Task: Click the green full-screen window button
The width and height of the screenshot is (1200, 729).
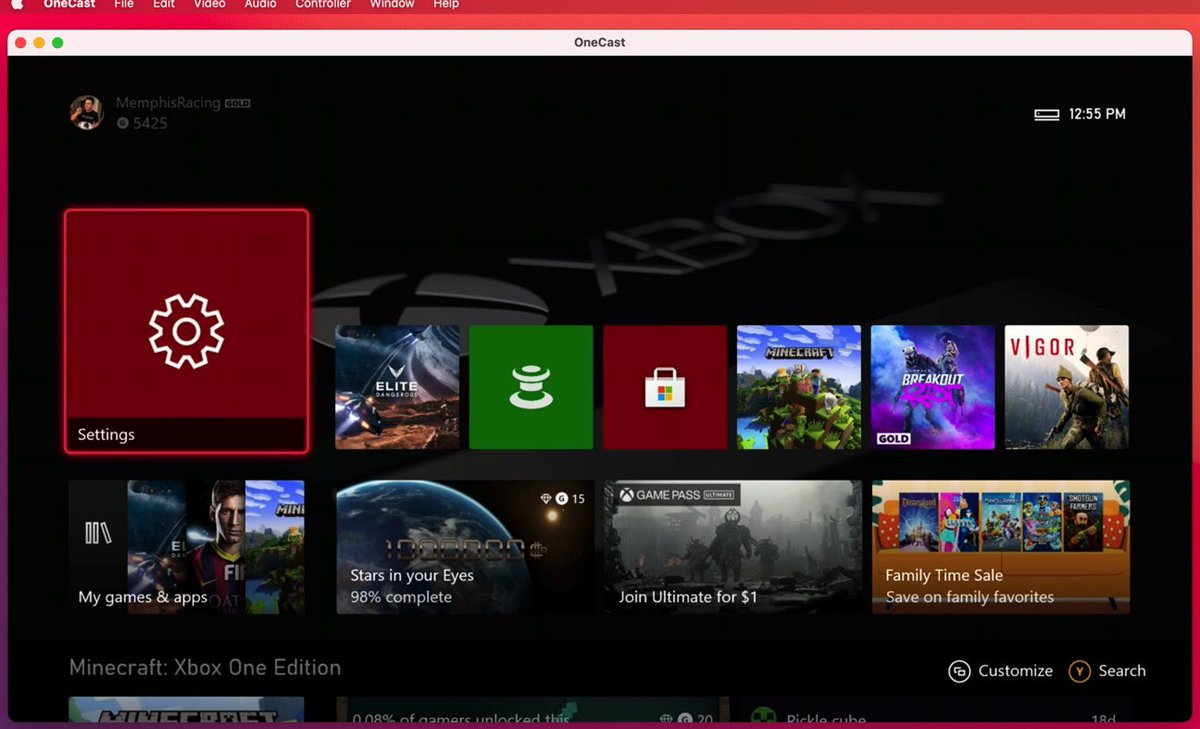Action: 58,43
